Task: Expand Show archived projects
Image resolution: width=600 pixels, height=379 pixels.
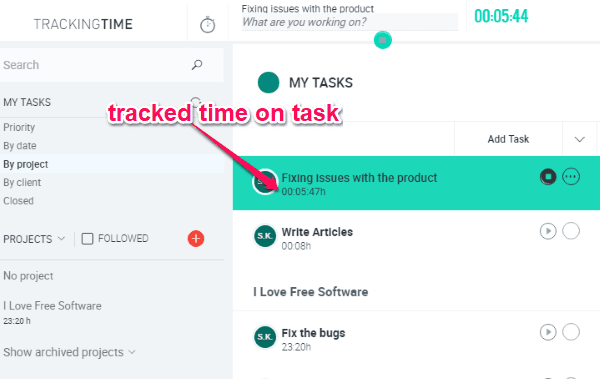Action: 69,352
